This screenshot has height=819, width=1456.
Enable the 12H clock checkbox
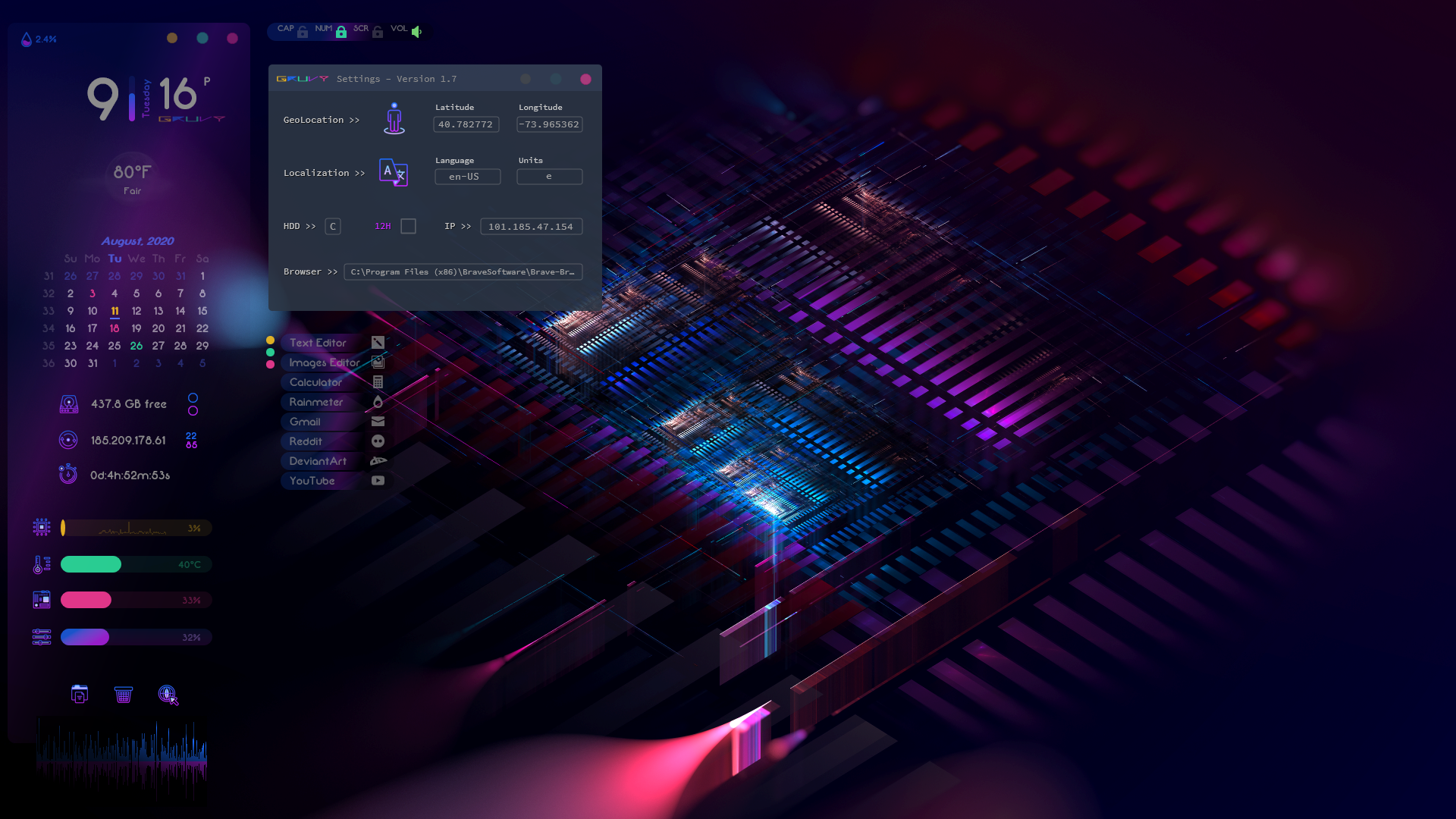coord(408,226)
